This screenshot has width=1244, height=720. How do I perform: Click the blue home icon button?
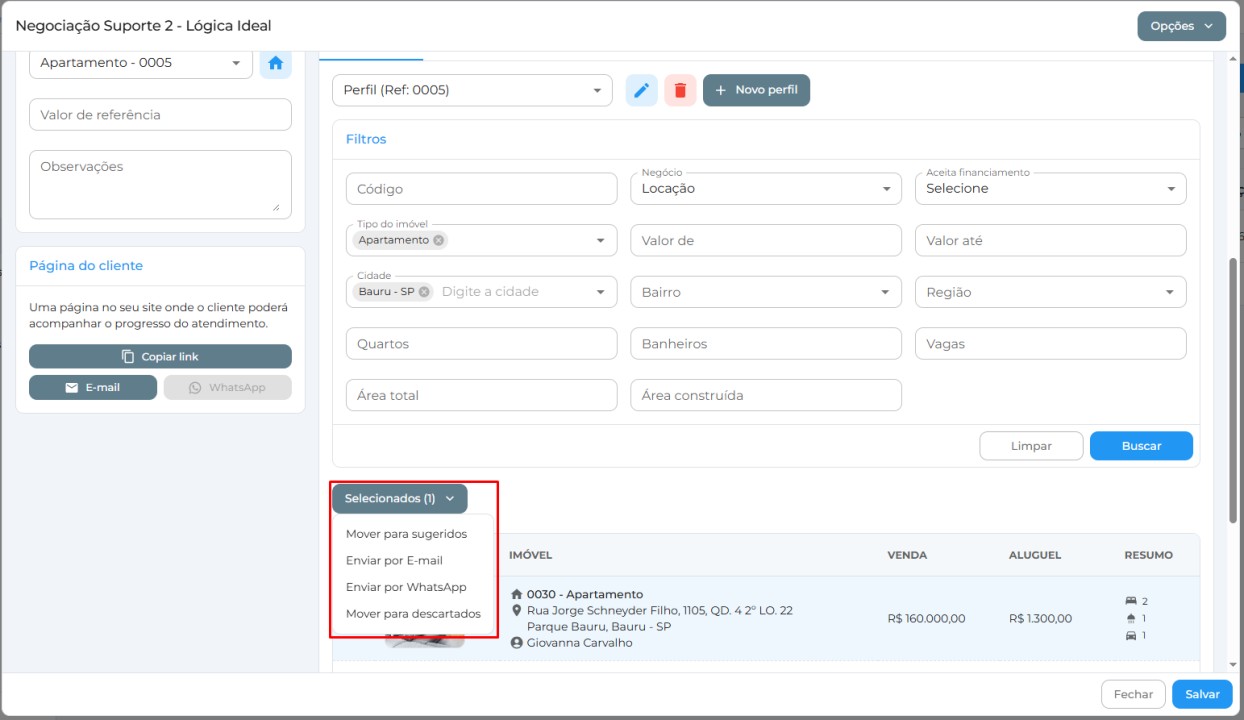(276, 63)
